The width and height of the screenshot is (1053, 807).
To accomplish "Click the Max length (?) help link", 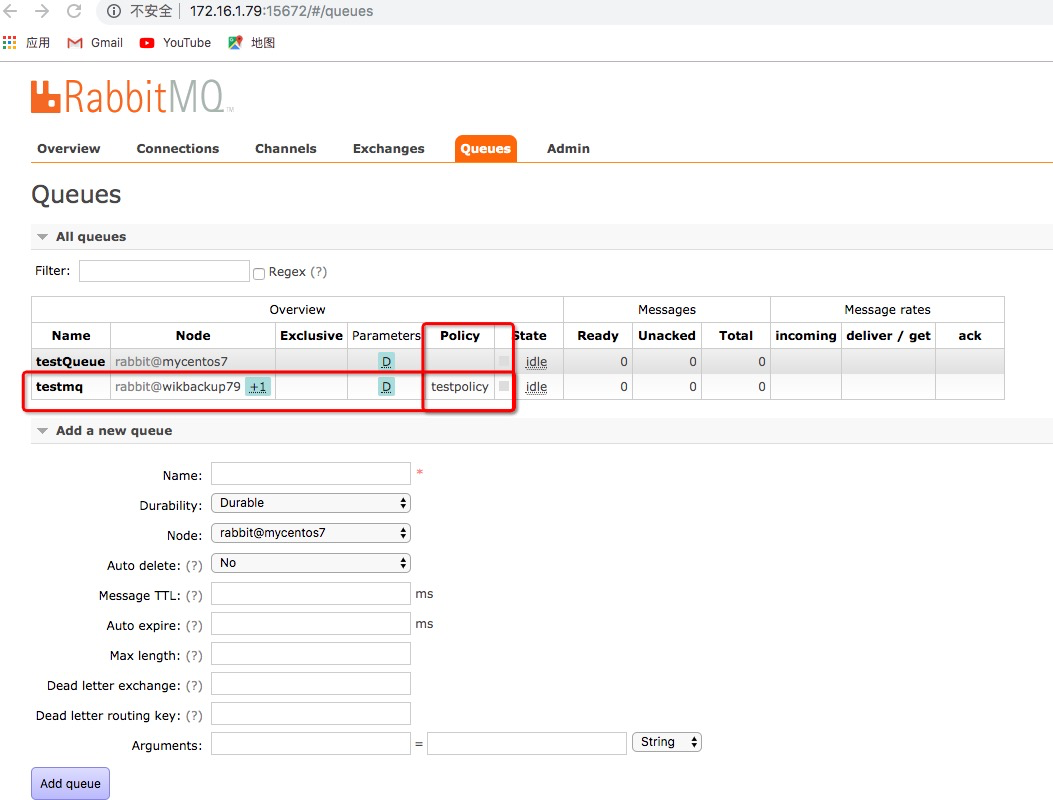I will tap(194, 655).
